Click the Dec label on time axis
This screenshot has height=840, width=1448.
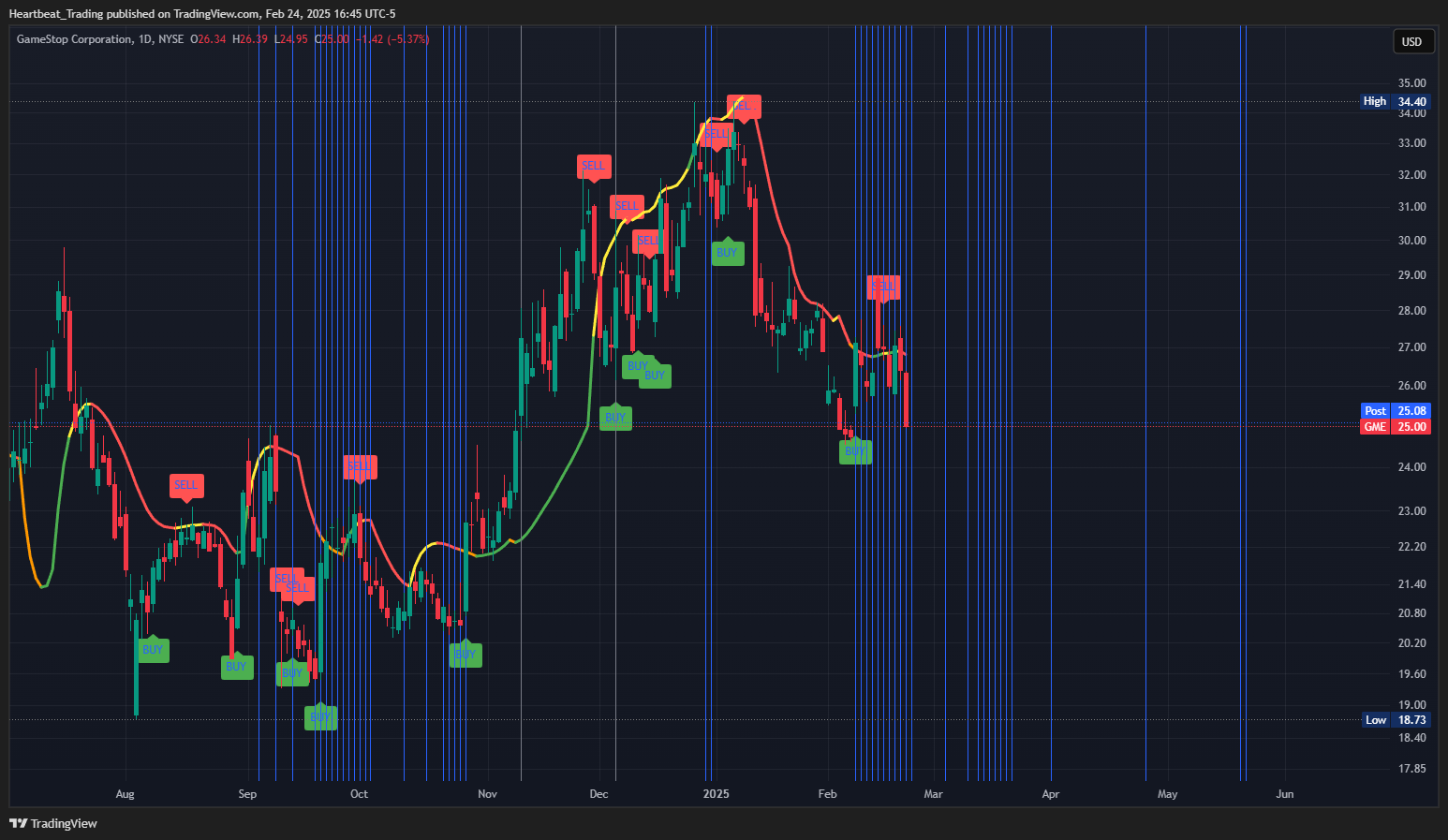tap(598, 794)
